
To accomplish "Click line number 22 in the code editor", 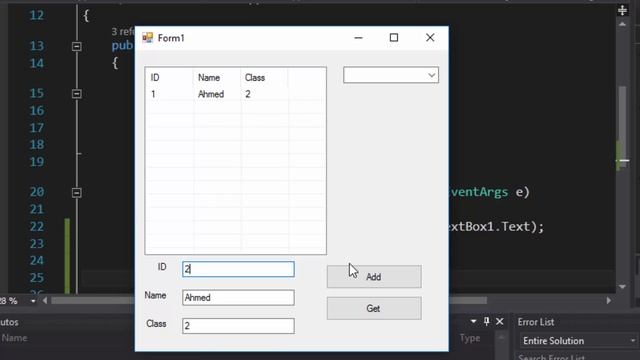I will pos(37,227).
